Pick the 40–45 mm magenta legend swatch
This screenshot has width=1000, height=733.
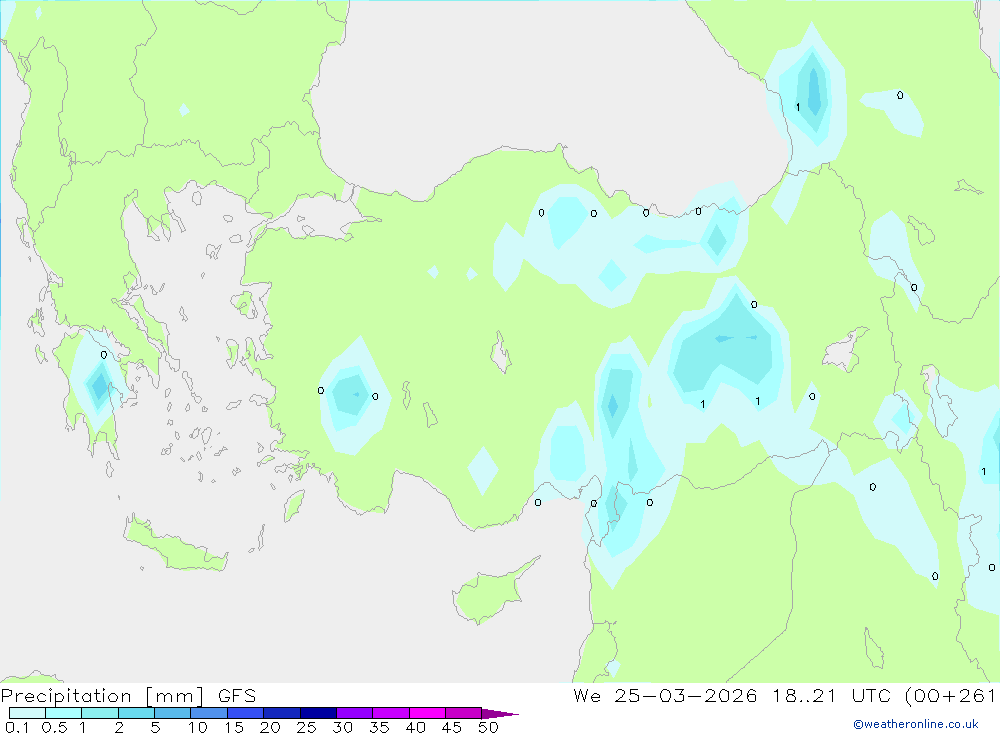pos(427,713)
